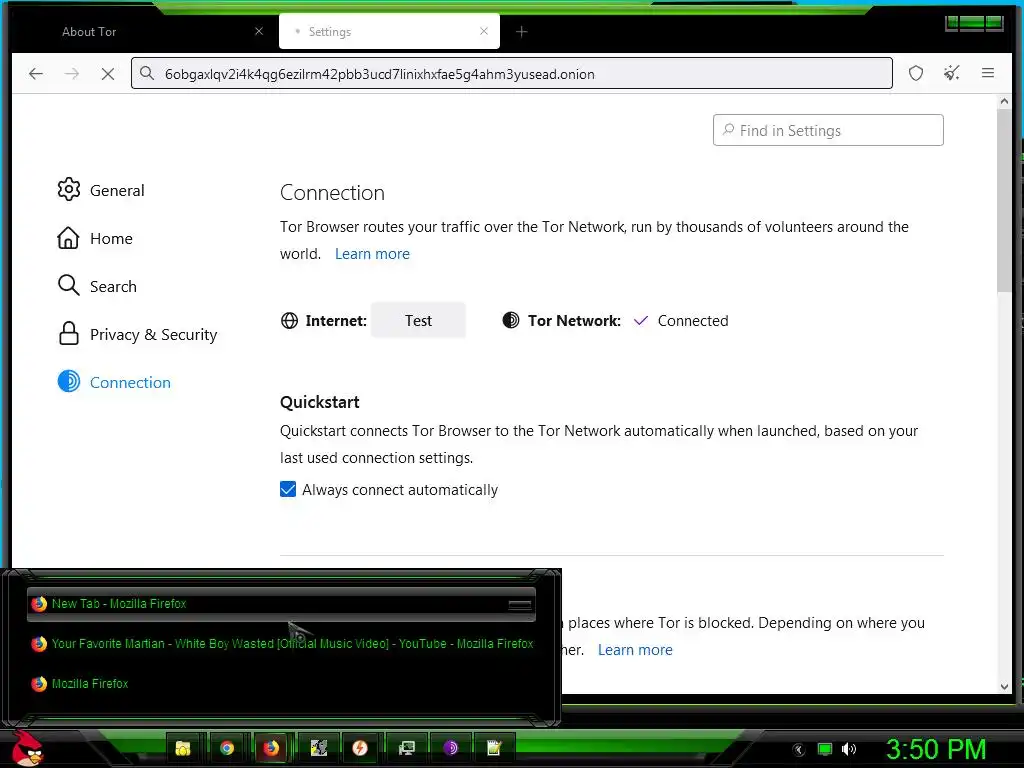Open the Angry Birds start button
This screenshot has height=768, width=1024.
(27, 748)
